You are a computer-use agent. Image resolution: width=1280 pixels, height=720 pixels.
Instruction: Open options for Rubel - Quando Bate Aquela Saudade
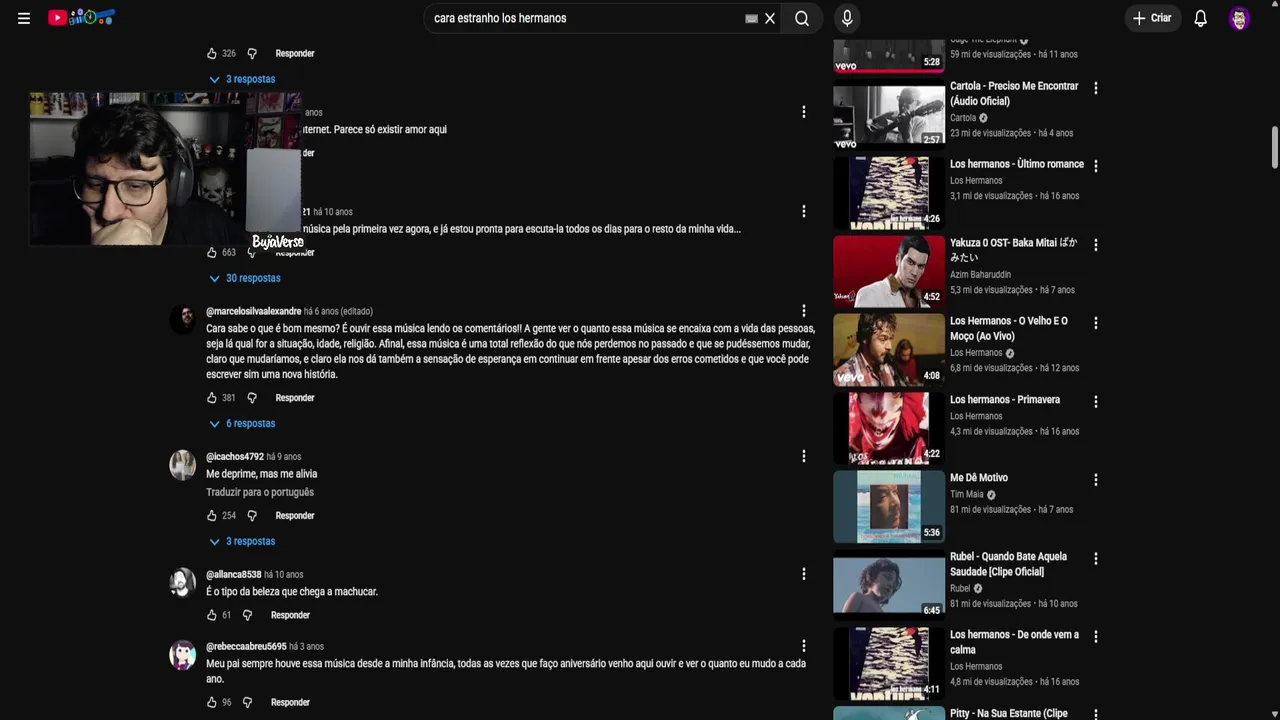tap(1096, 558)
